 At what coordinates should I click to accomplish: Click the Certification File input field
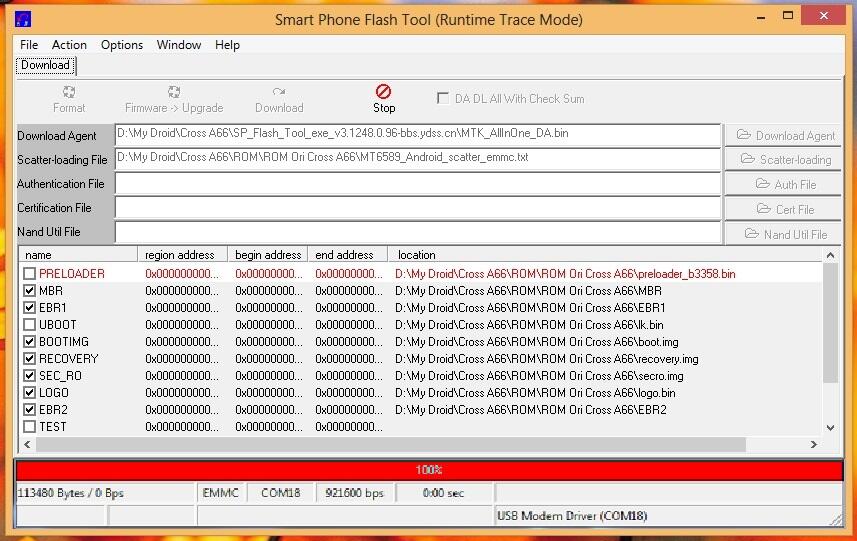click(418, 208)
